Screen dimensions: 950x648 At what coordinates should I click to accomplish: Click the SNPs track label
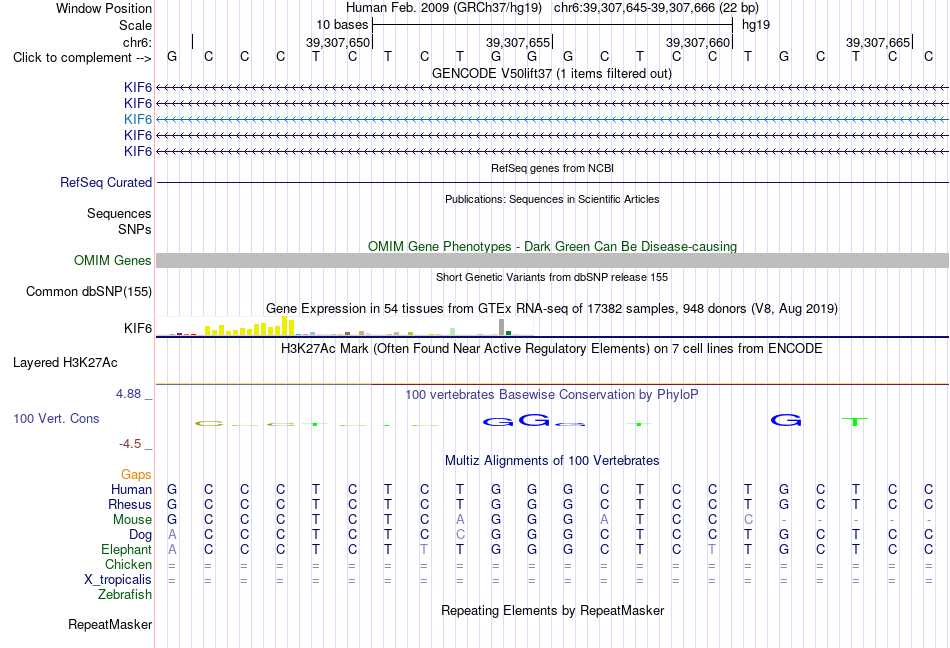pyautogui.click(x=135, y=230)
